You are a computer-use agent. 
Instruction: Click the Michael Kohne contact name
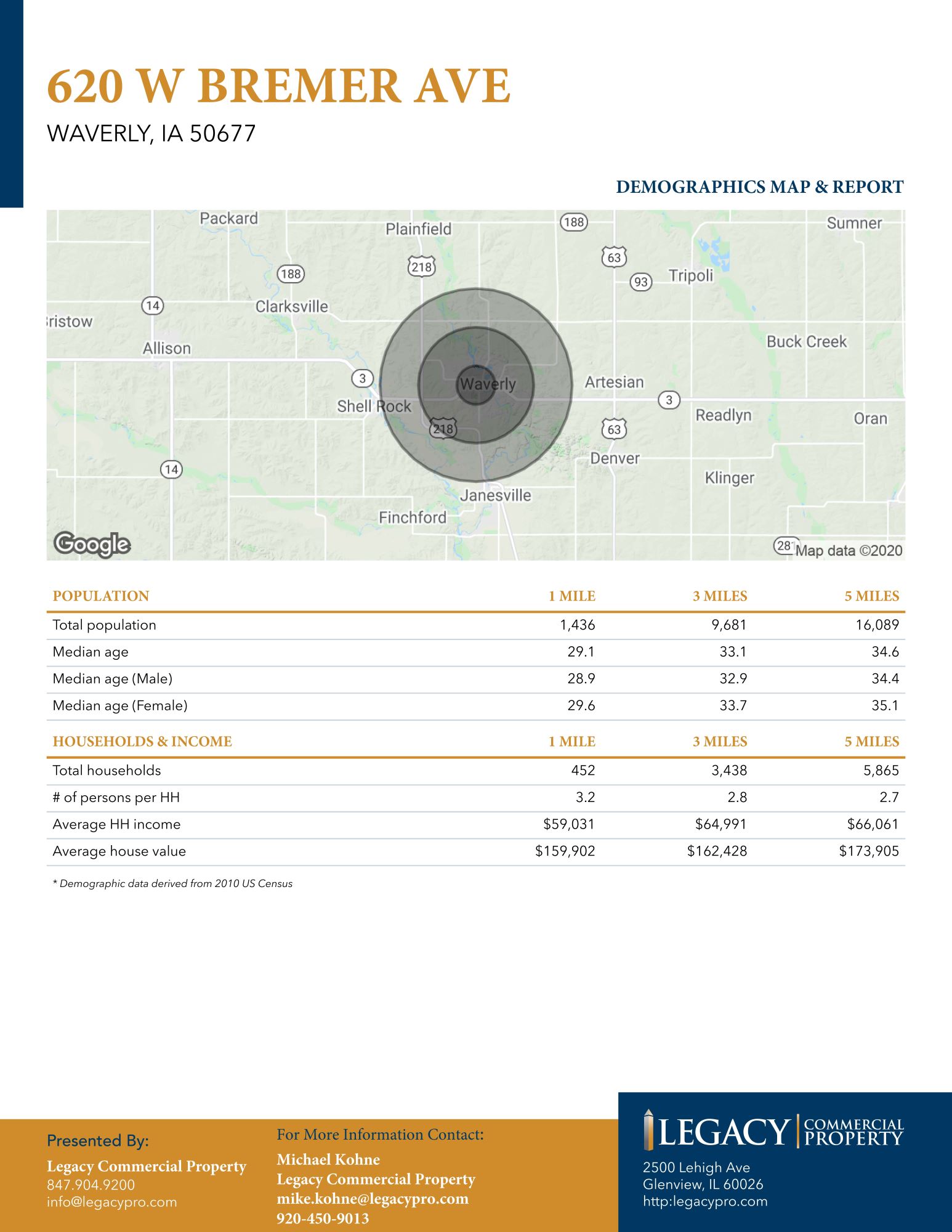[x=328, y=1160]
